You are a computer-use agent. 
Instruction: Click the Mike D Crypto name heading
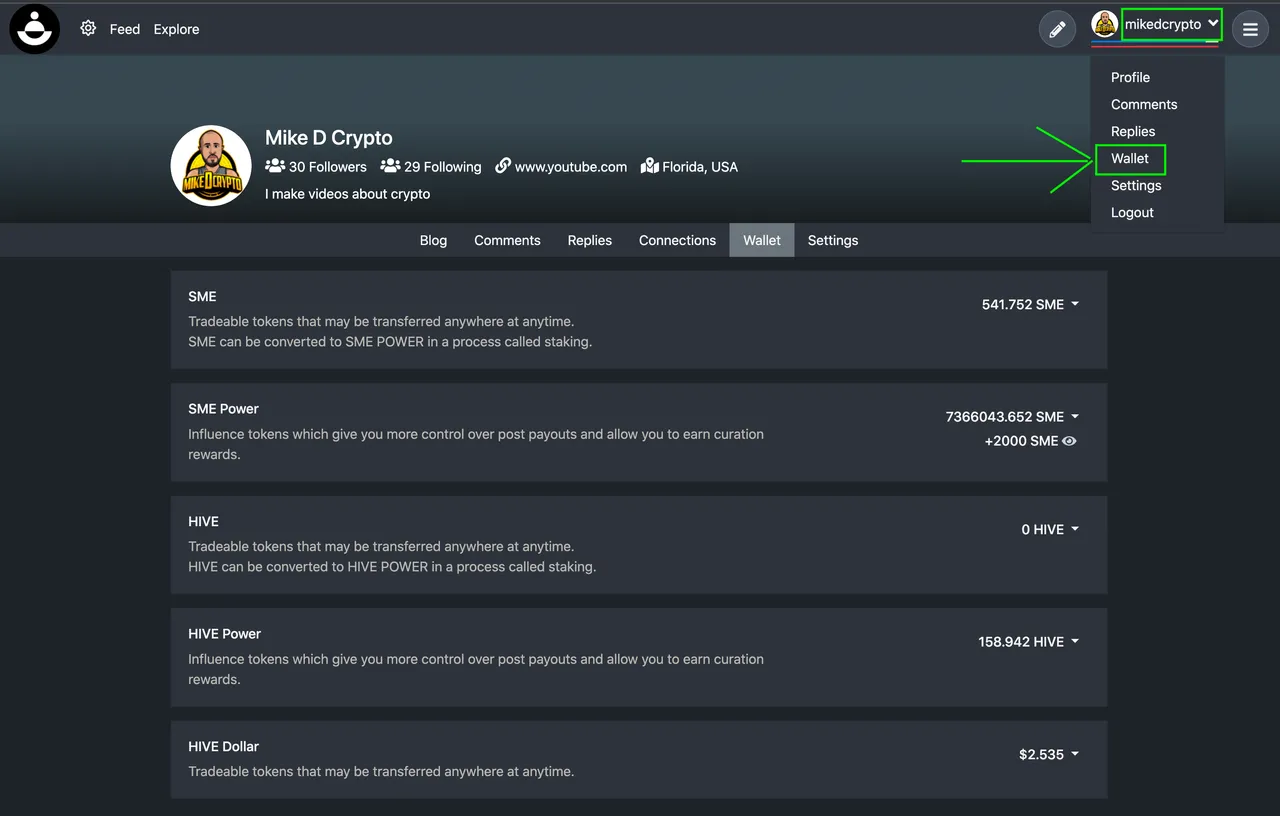329,138
